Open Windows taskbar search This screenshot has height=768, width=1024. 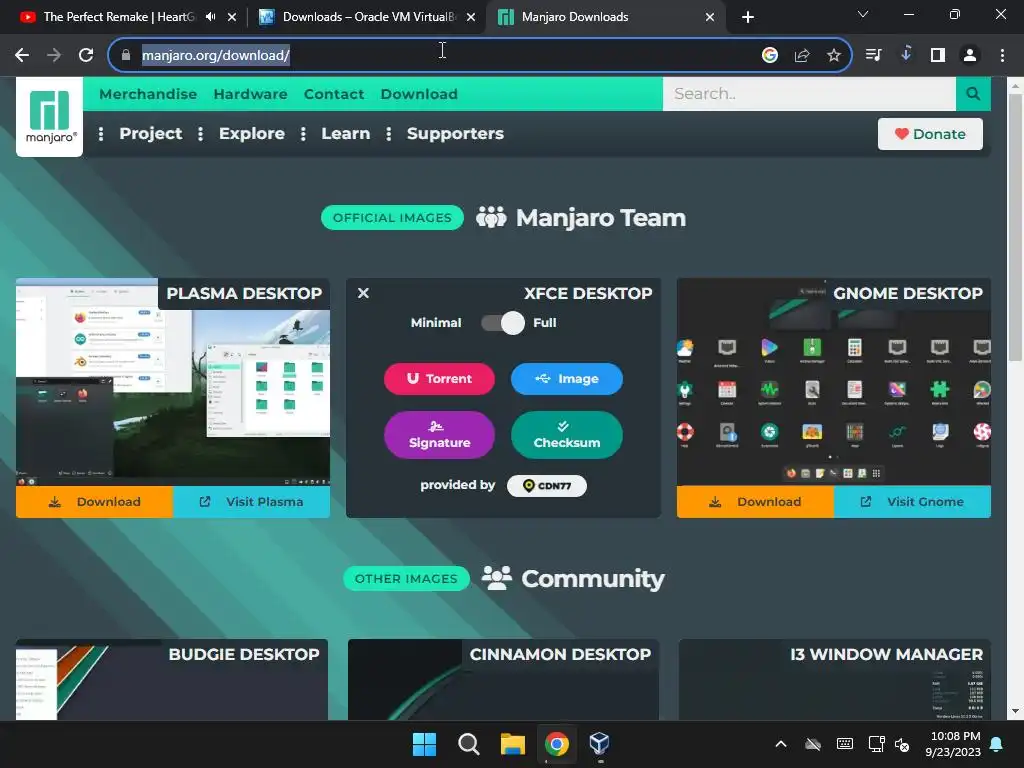pyautogui.click(x=468, y=744)
